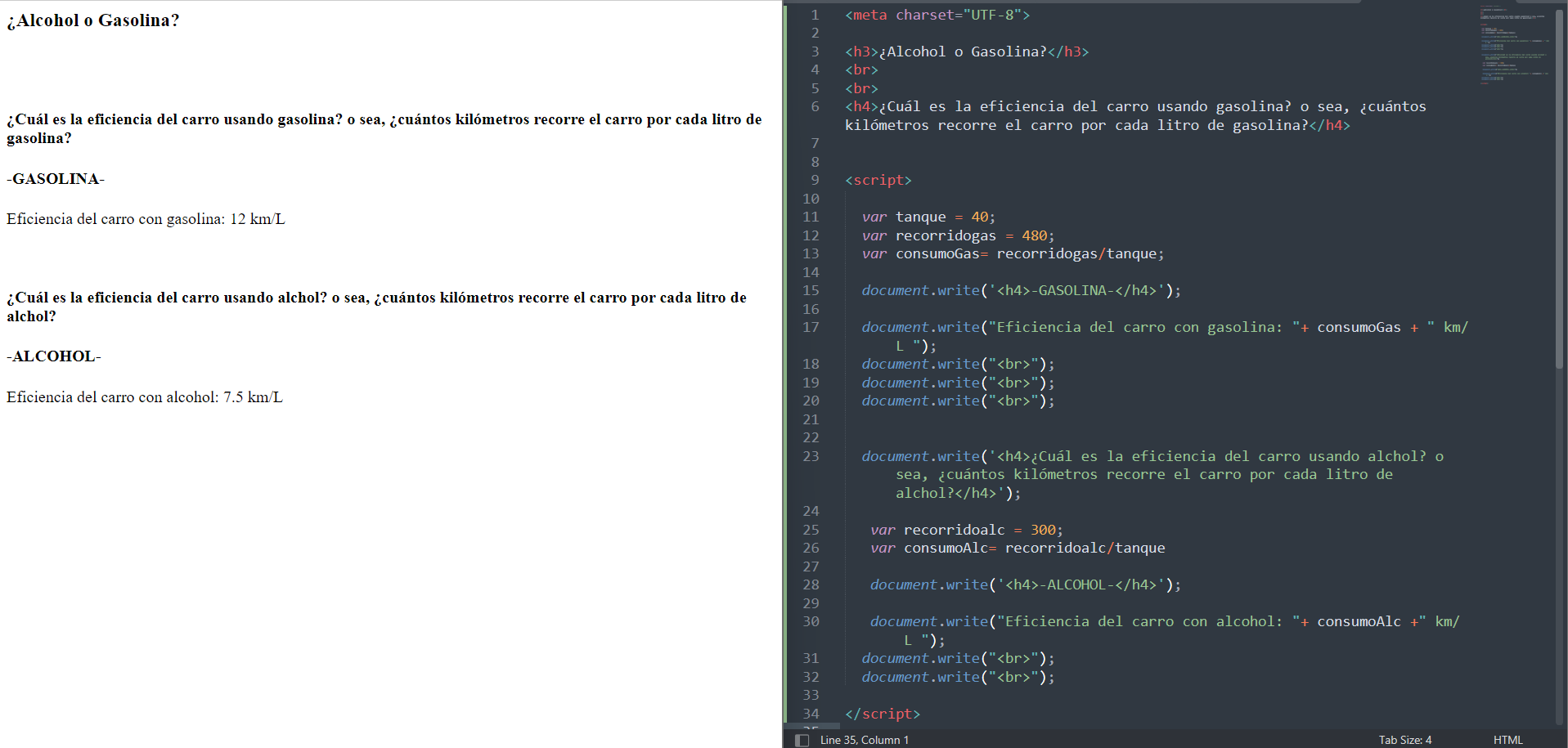Click the text 'Eficiencia del carro con gasolina: 12 km/L'
Screen dimensions: 1568x748
(146, 219)
